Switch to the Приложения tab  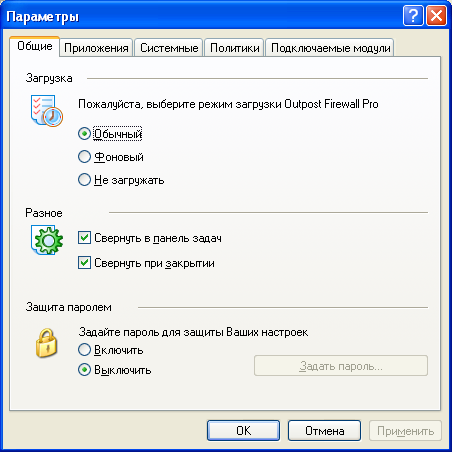click(x=96, y=48)
